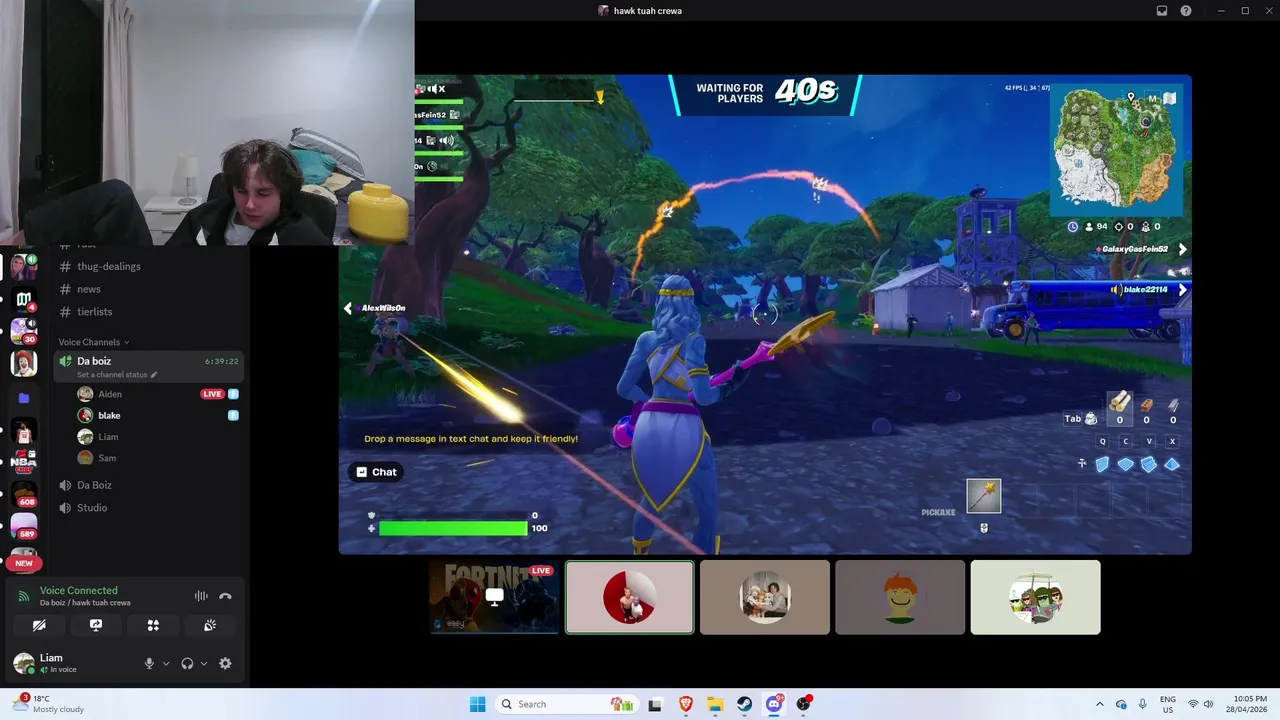
Task: Open the server icon with 608 badge
Action: [x=24, y=494]
